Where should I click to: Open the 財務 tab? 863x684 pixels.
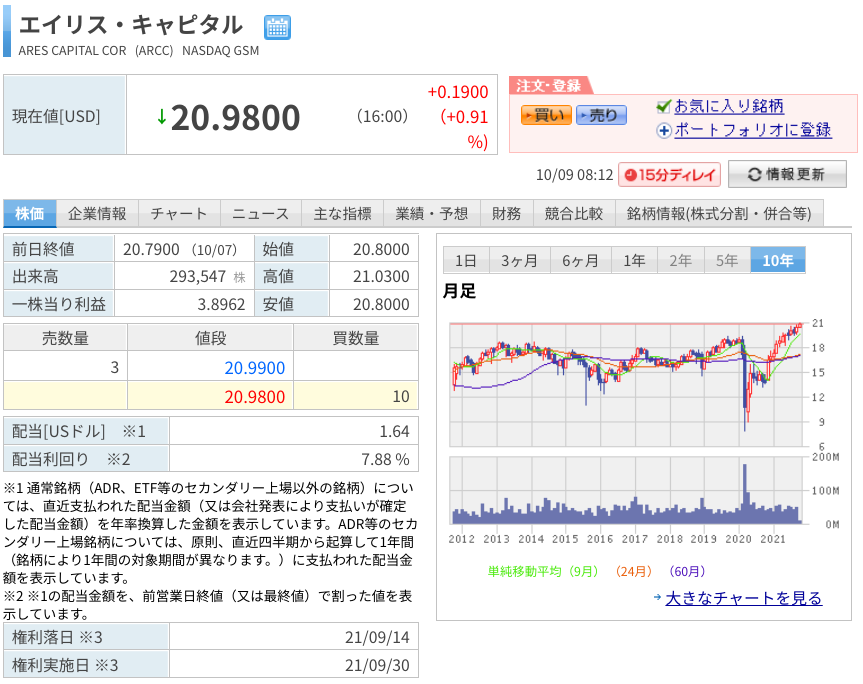tap(506, 214)
